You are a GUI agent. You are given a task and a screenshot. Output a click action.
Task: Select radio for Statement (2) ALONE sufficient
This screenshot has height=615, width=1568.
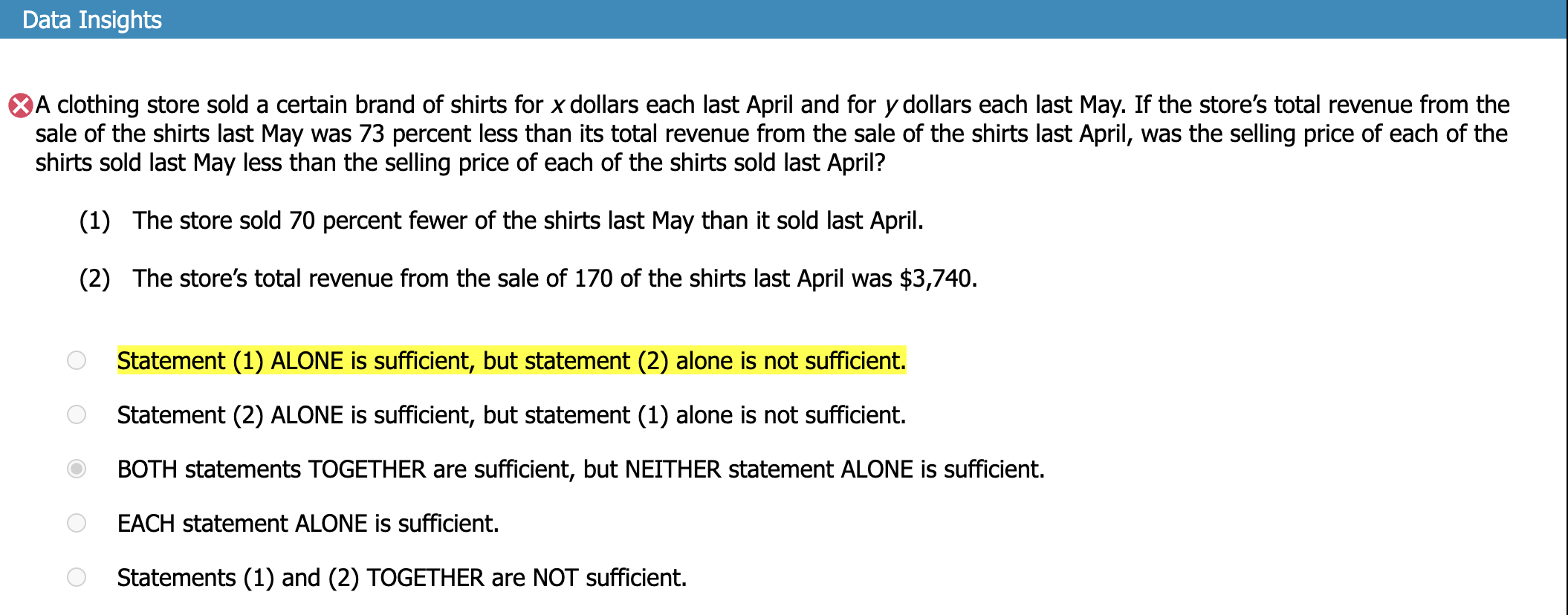(77, 414)
